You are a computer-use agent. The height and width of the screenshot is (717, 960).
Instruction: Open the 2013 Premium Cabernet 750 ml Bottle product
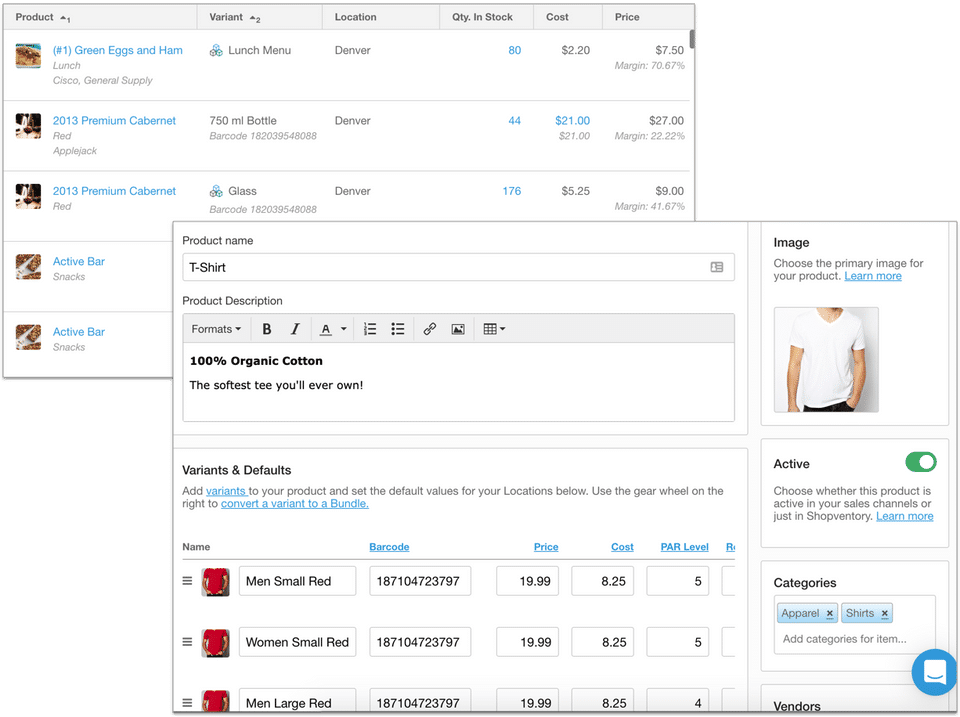[114, 121]
